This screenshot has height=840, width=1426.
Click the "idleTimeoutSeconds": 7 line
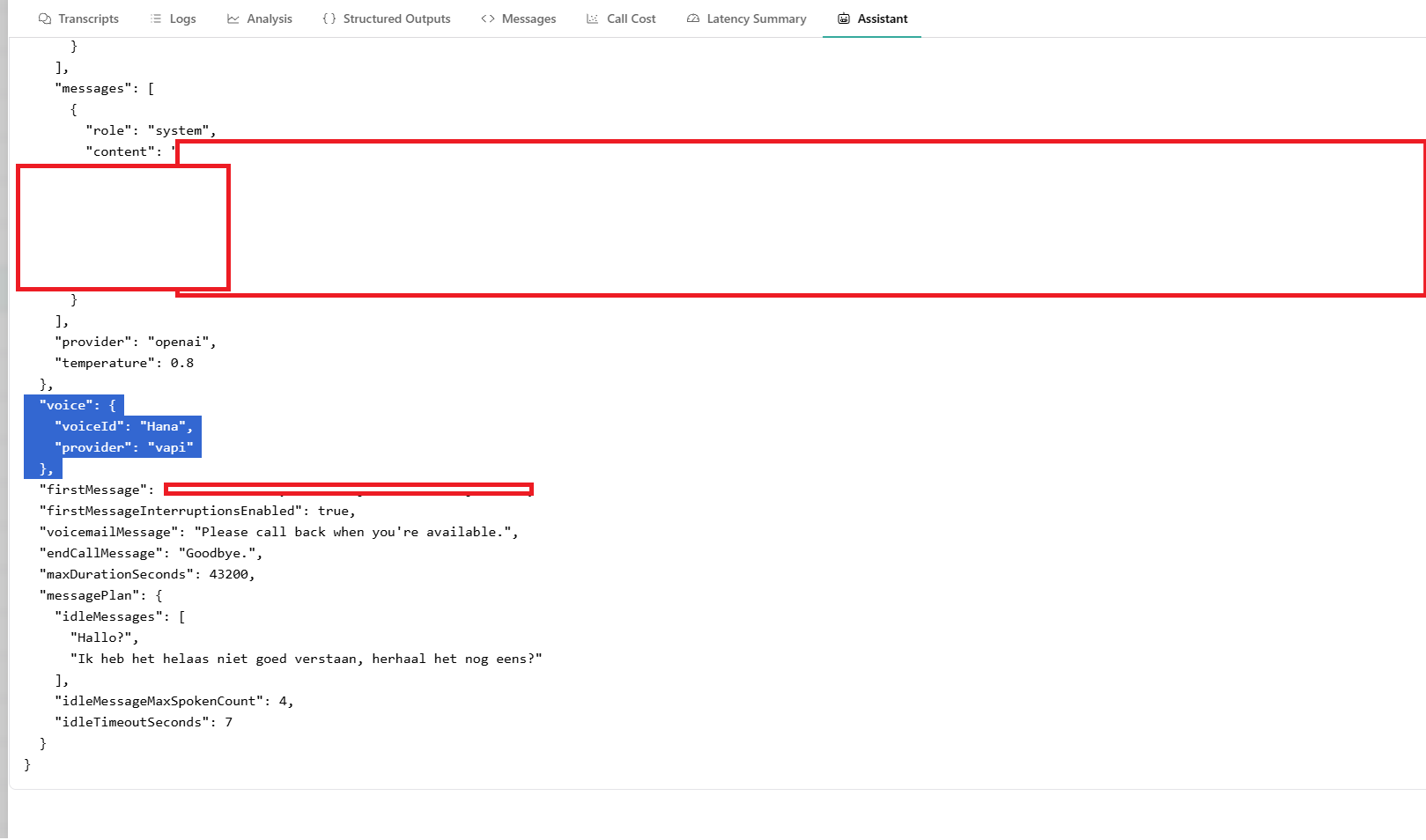(144, 722)
